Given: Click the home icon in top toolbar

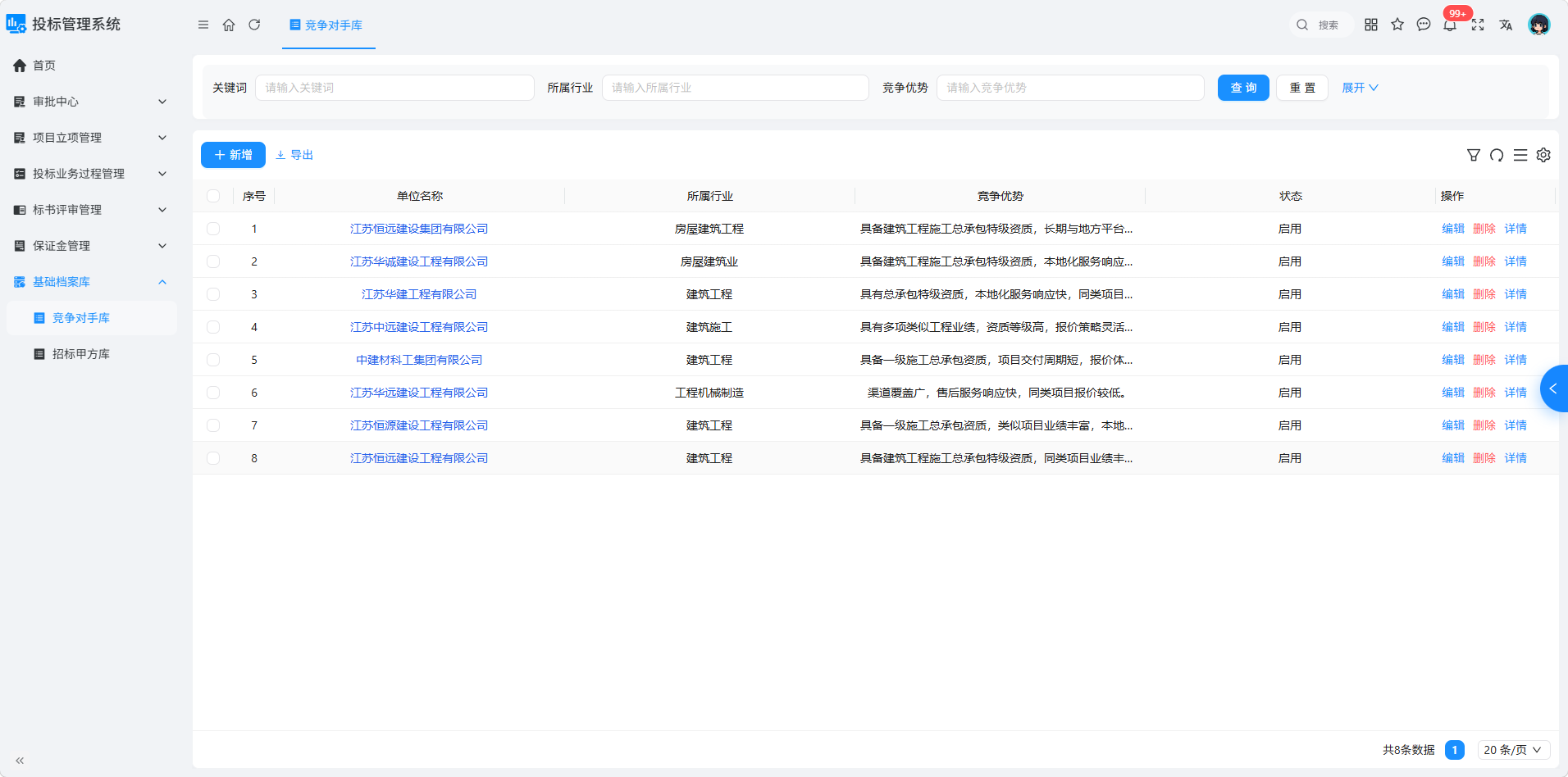Looking at the screenshot, I should click(x=229, y=25).
